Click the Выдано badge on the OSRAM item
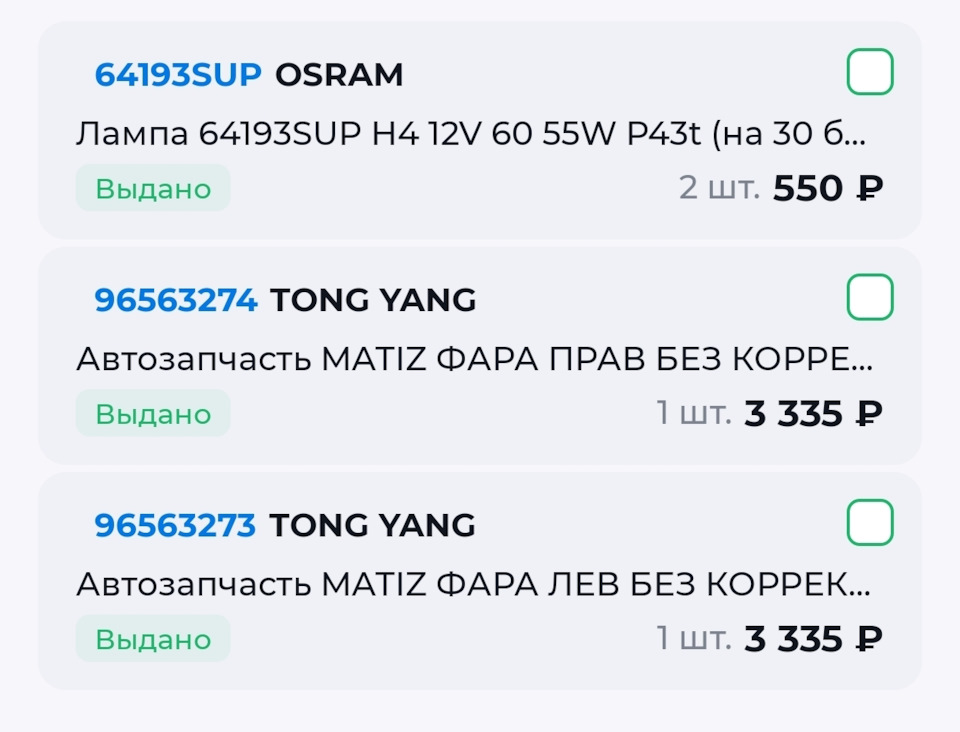Image resolution: width=960 pixels, height=732 pixels. 153,187
